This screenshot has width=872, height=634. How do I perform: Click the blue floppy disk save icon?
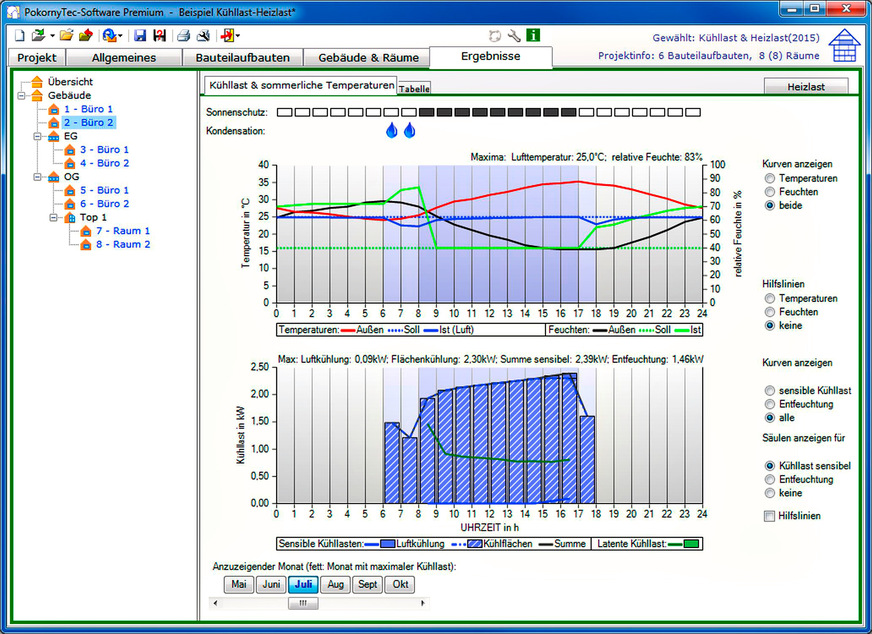[140, 35]
